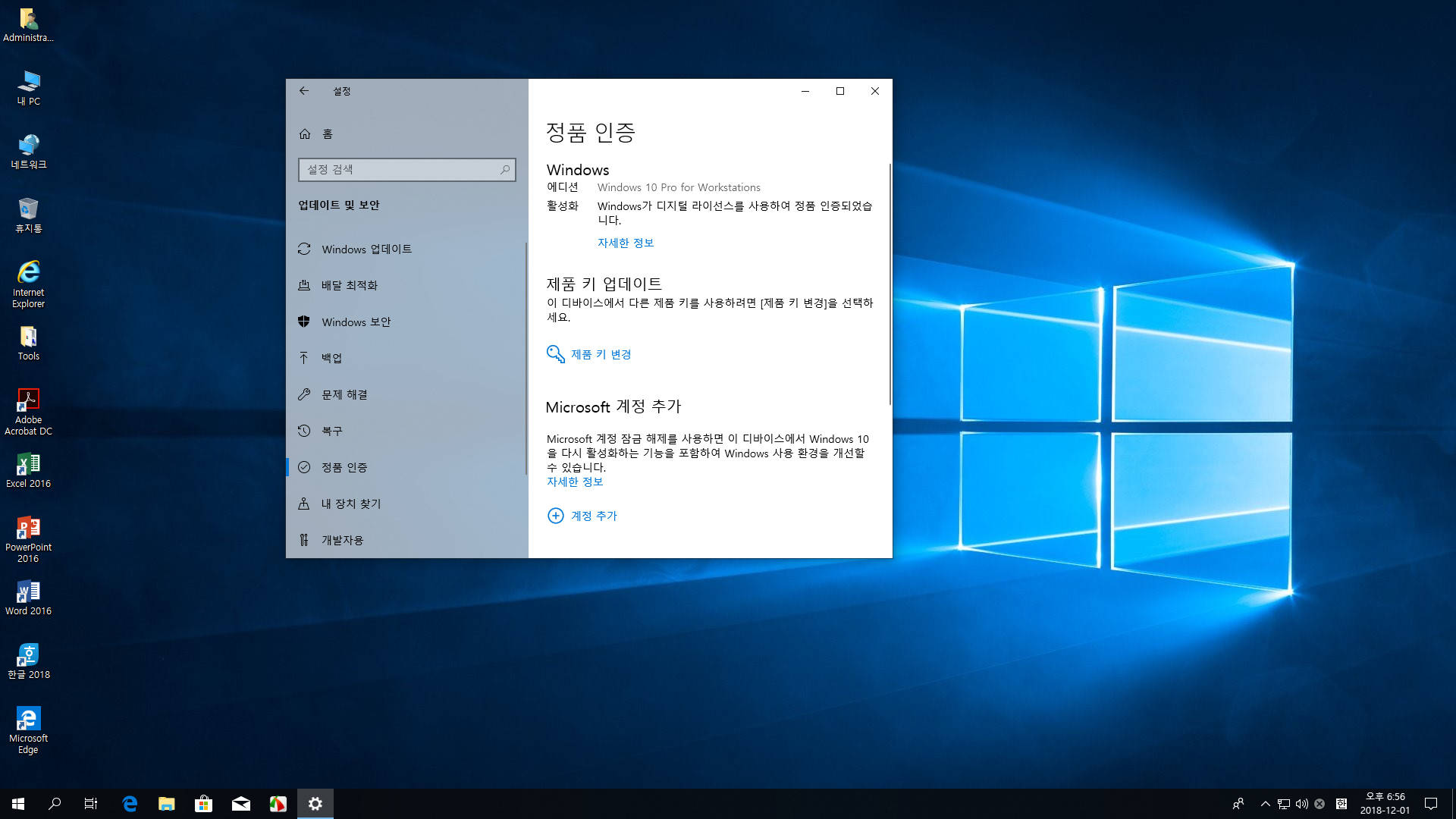Click 자세한 정보 link under Microsoft 계정 추가
1456x819 pixels.
point(575,482)
